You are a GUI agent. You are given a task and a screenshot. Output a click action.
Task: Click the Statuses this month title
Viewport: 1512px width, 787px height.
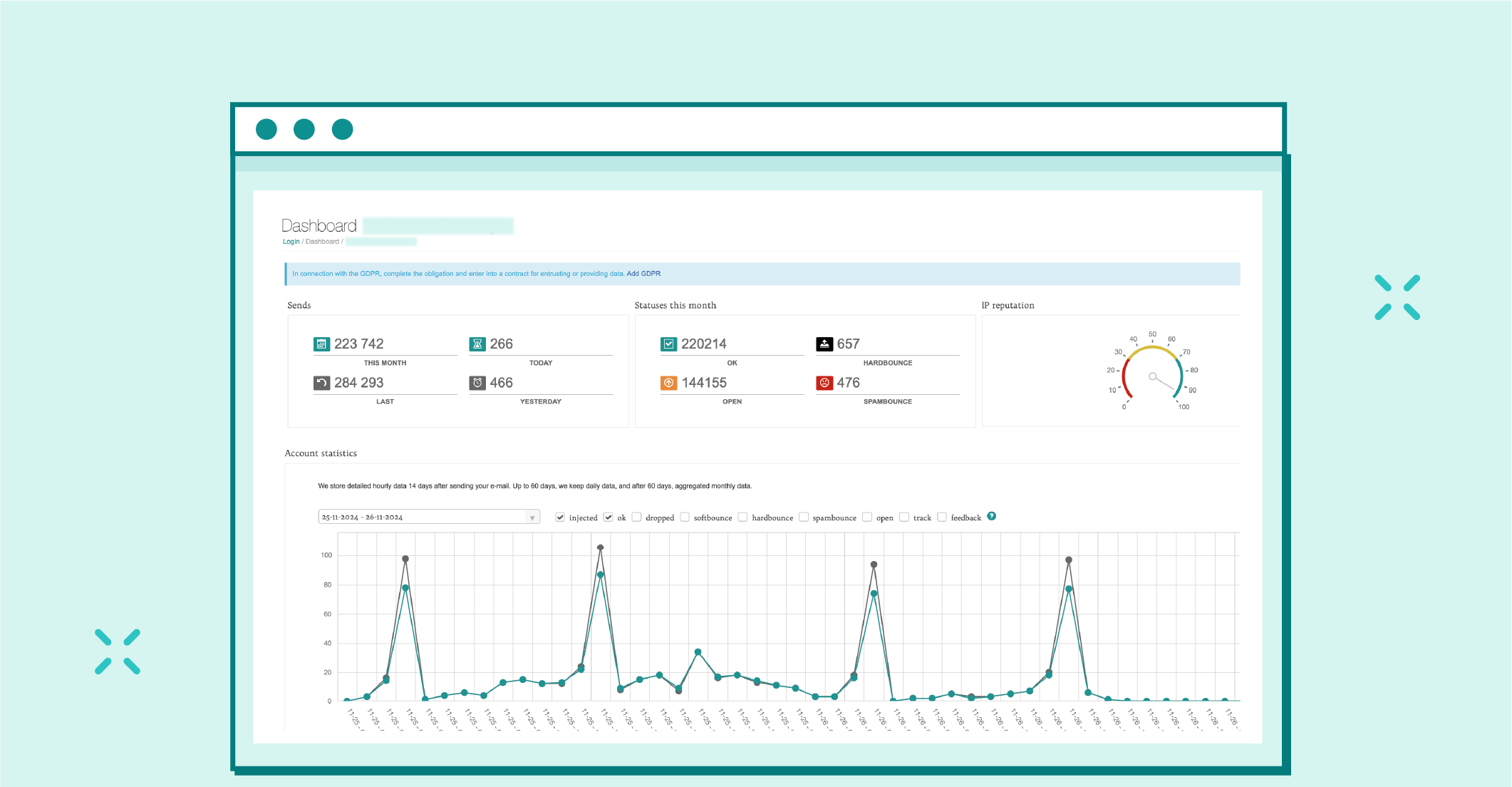[675, 305]
